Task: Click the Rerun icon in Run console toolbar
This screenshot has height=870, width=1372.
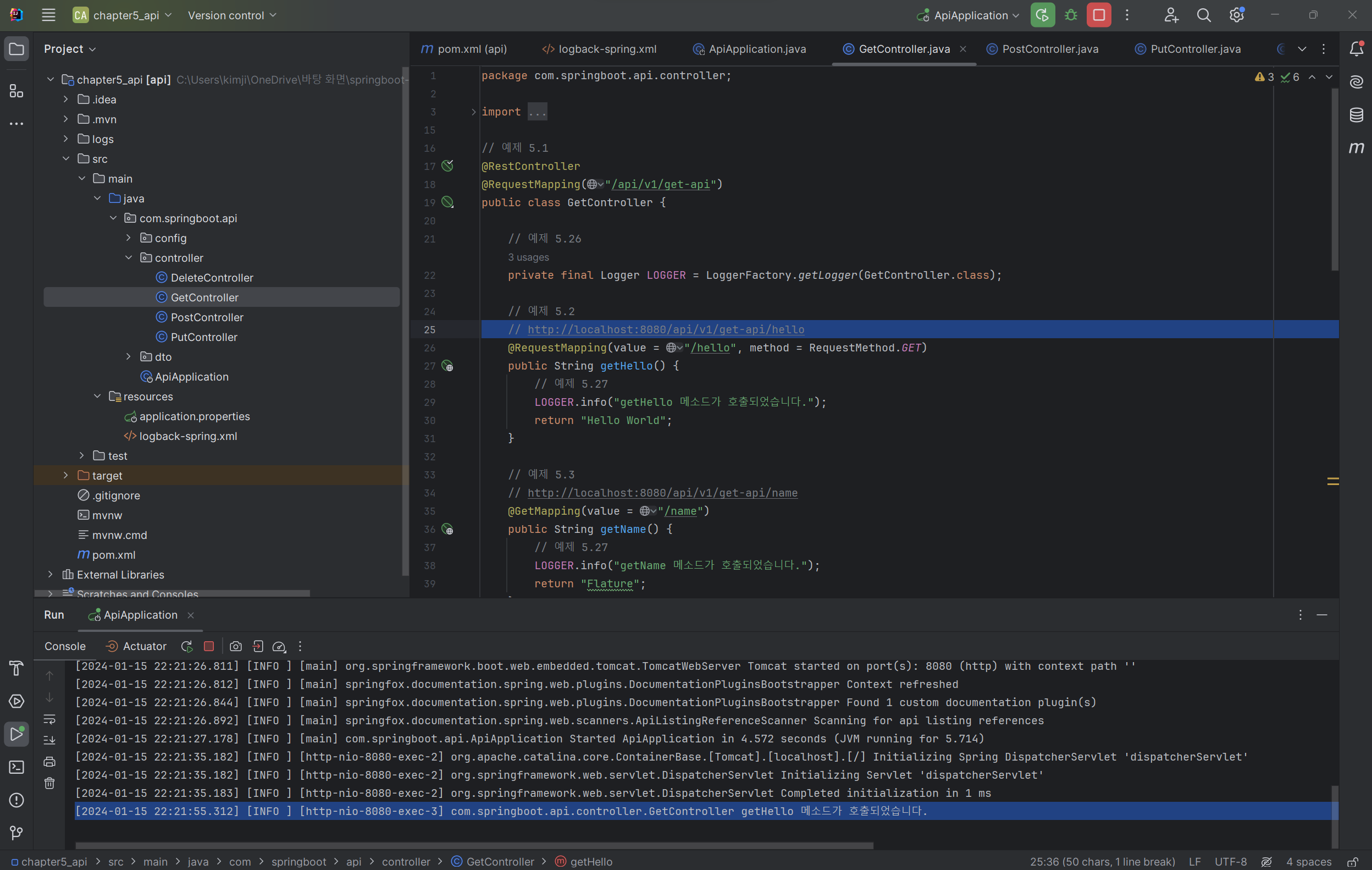Action: coord(186,646)
